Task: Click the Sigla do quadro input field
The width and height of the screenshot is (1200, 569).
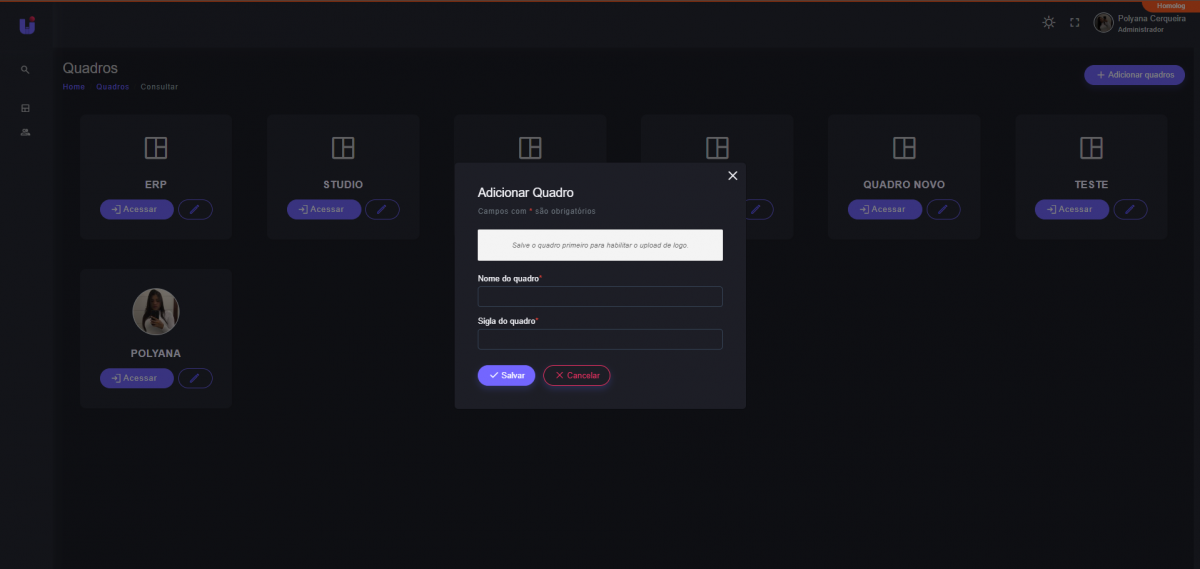Action: pos(600,340)
